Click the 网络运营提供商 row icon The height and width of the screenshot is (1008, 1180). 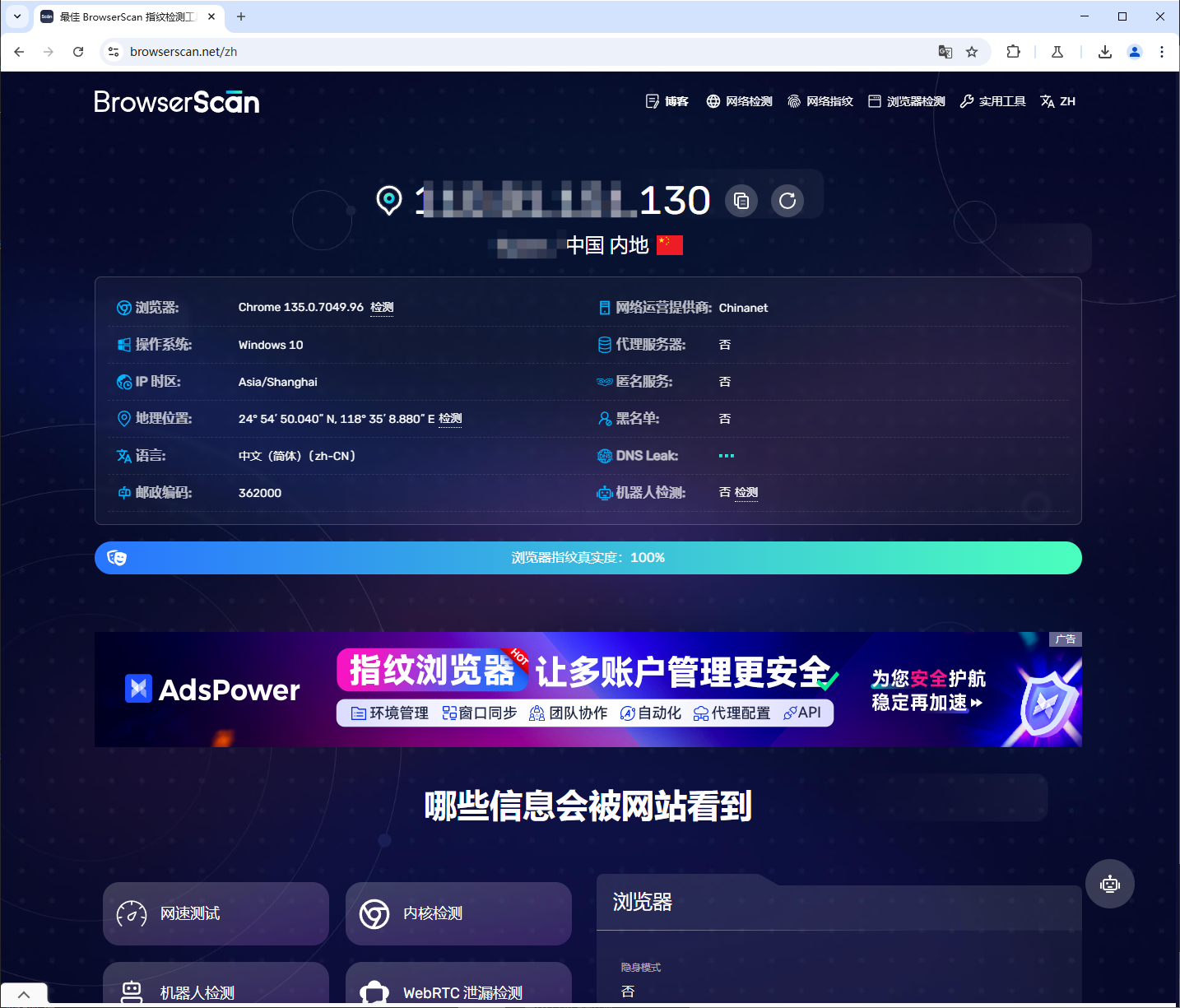(605, 308)
